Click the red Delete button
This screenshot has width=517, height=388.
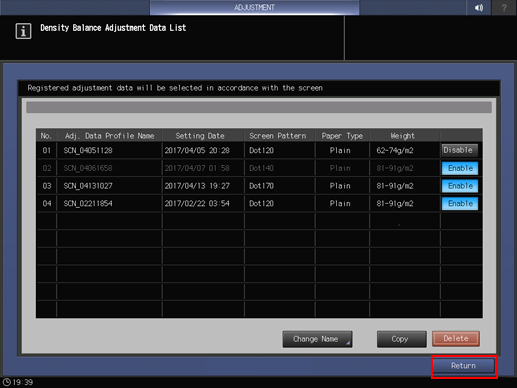[456, 339]
